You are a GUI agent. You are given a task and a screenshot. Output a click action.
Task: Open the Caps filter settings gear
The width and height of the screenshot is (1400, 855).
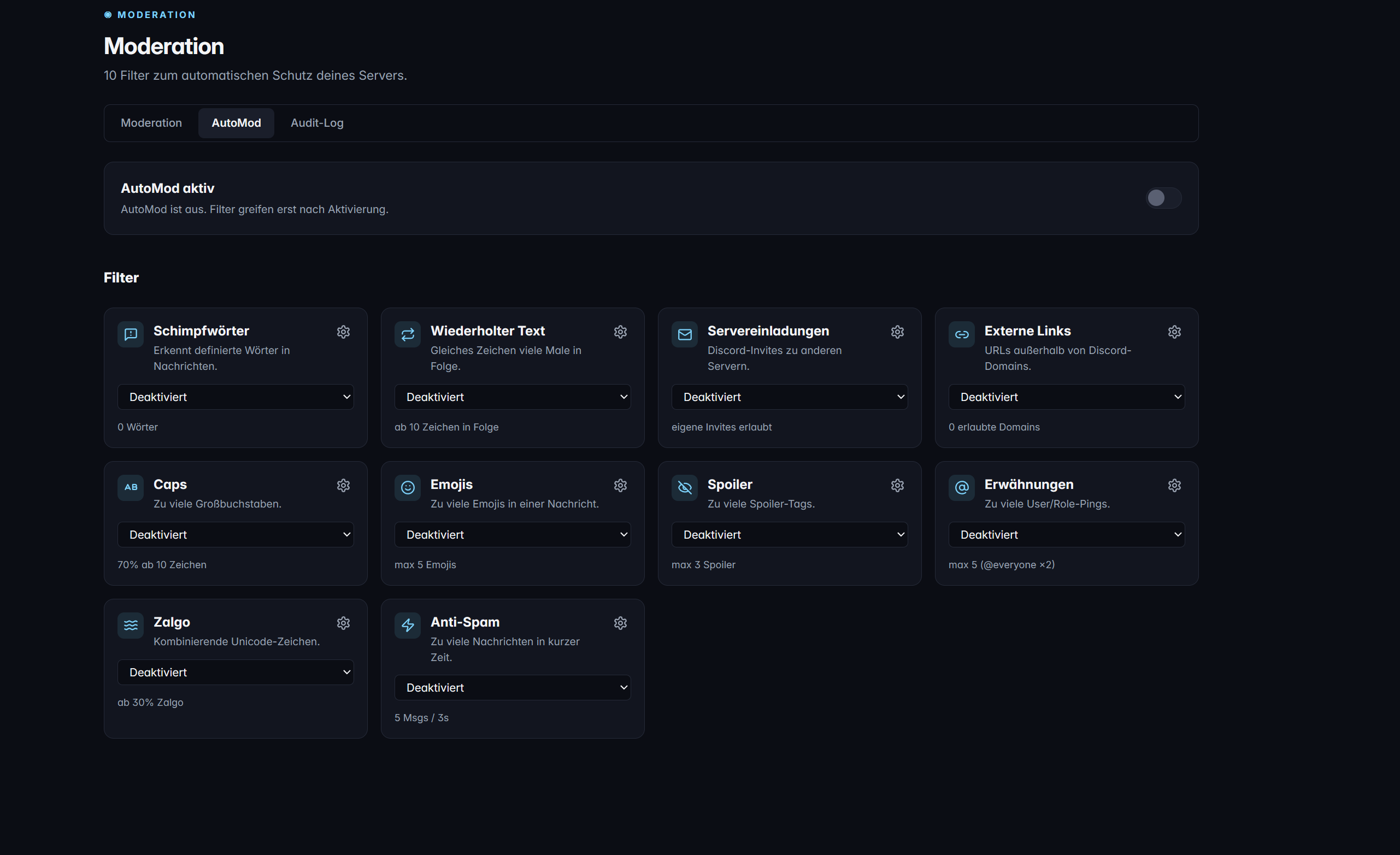point(343,485)
